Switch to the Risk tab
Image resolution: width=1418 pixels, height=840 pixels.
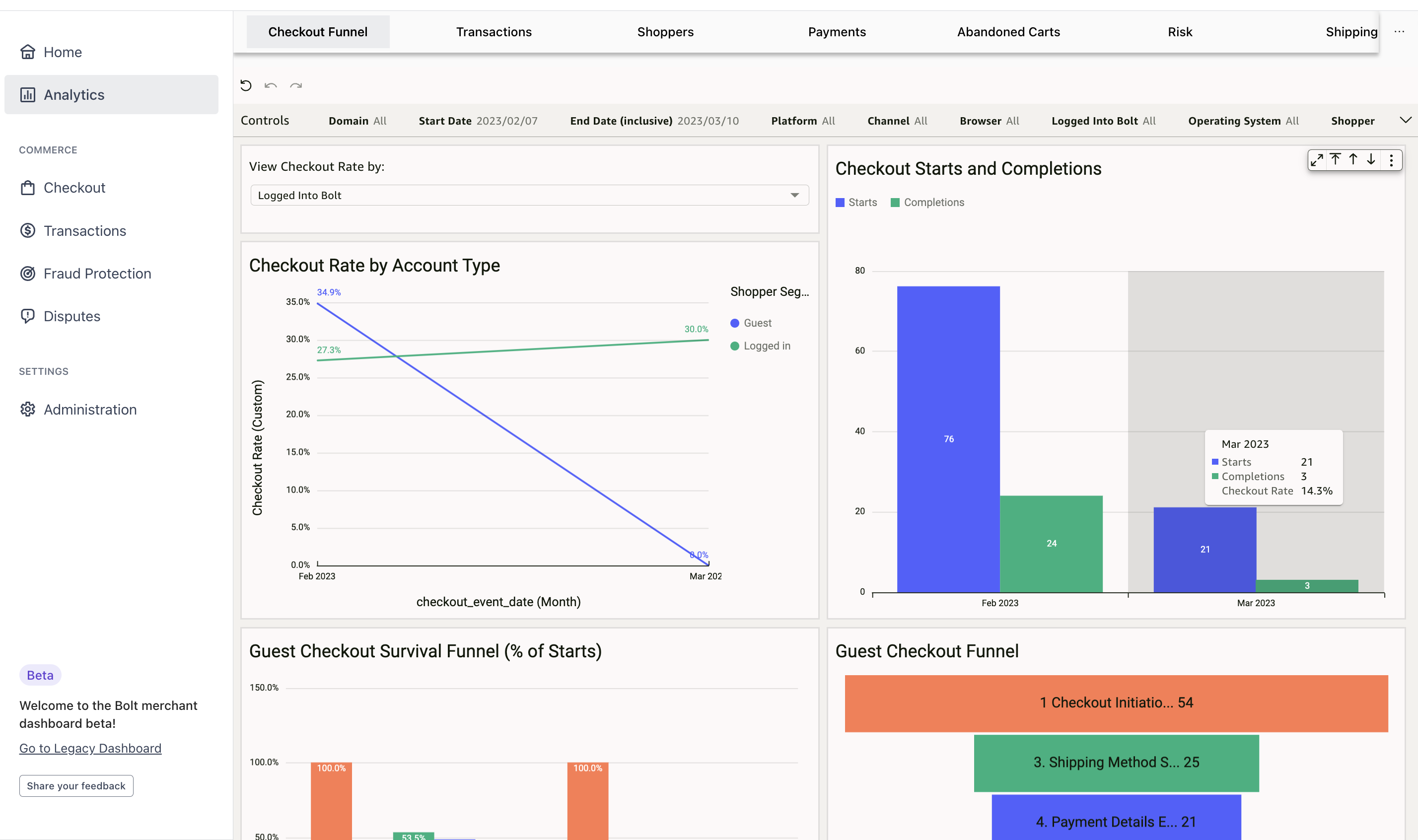click(x=1180, y=32)
